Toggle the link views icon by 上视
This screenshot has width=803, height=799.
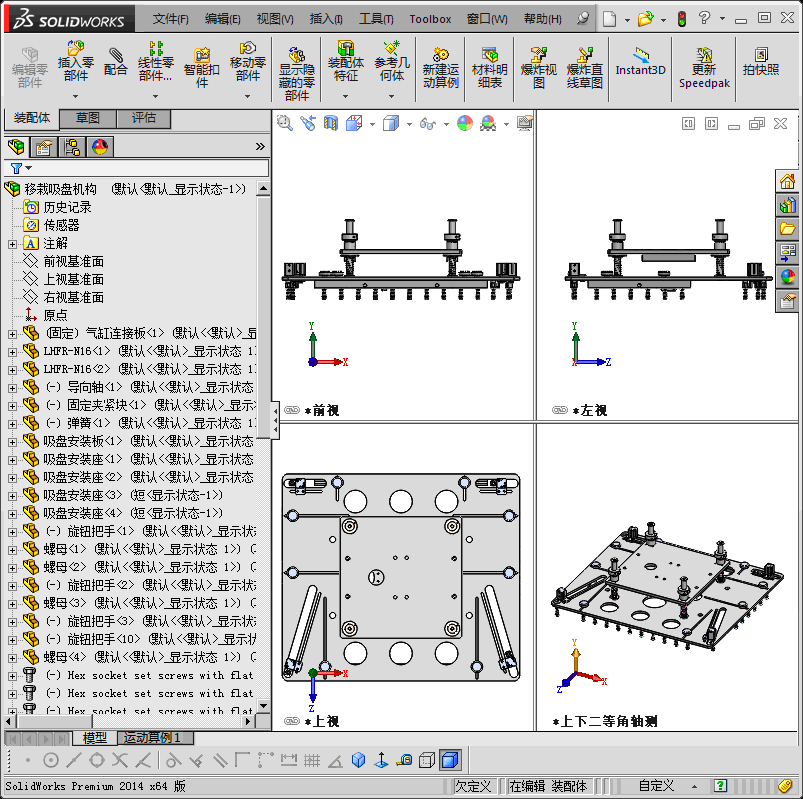point(292,721)
